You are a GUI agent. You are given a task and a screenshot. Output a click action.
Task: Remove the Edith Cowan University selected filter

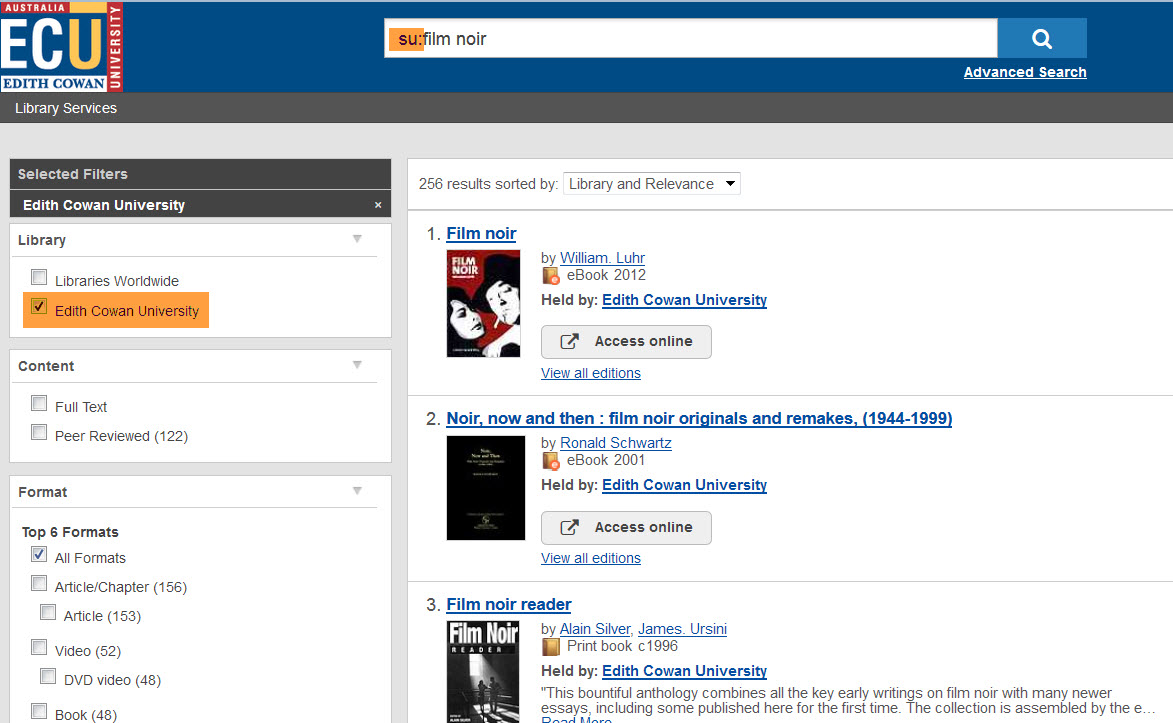tap(378, 205)
